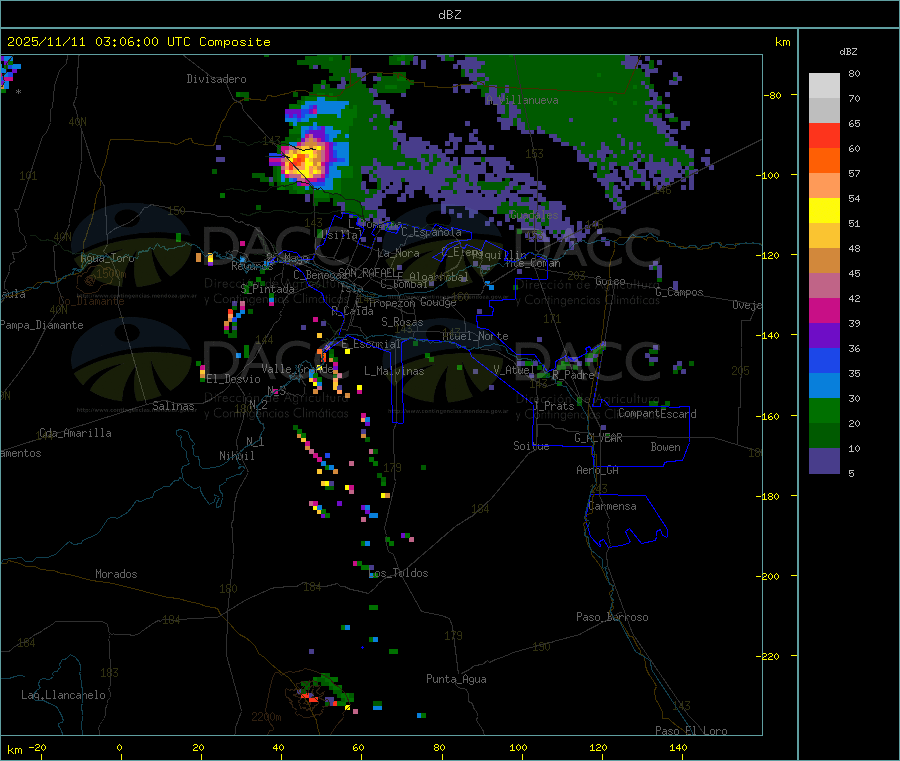The height and width of the screenshot is (761, 900).
Task: Click the 'Goudge' location label
Action: click(x=439, y=302)
